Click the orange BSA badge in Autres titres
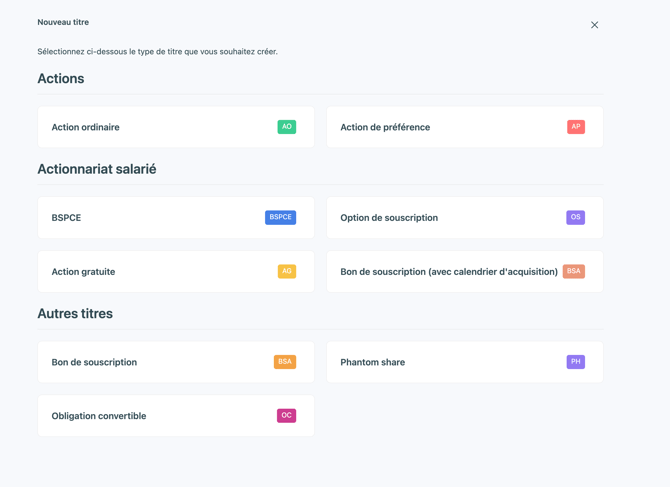Screen dimensions: 670x487 point(285,362)
